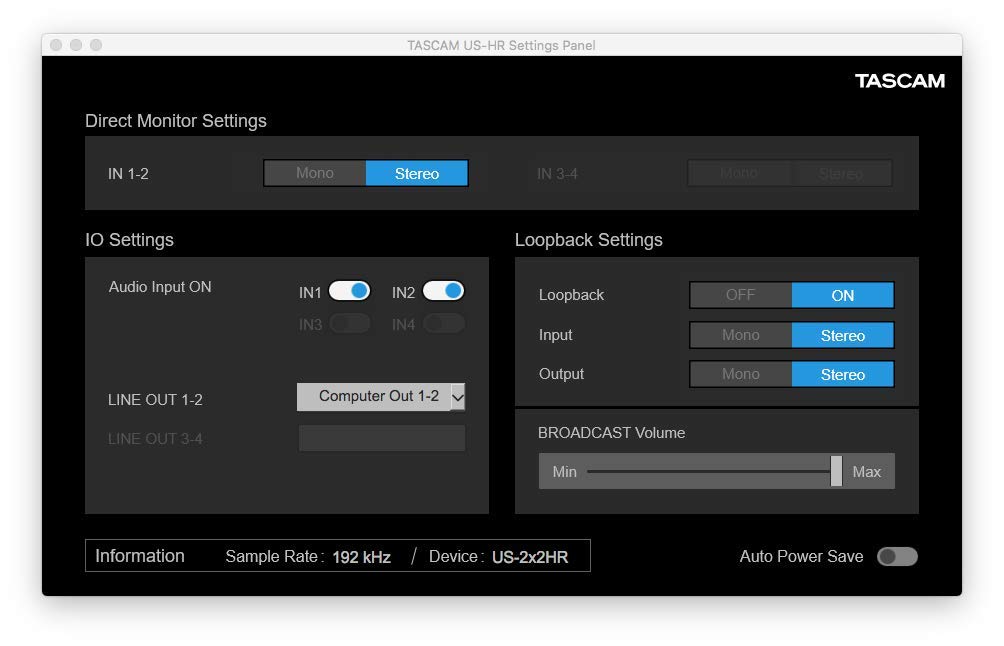Set Loopback Input to Mono
The image size is (1004, 646).
click(x=740, y=335)
